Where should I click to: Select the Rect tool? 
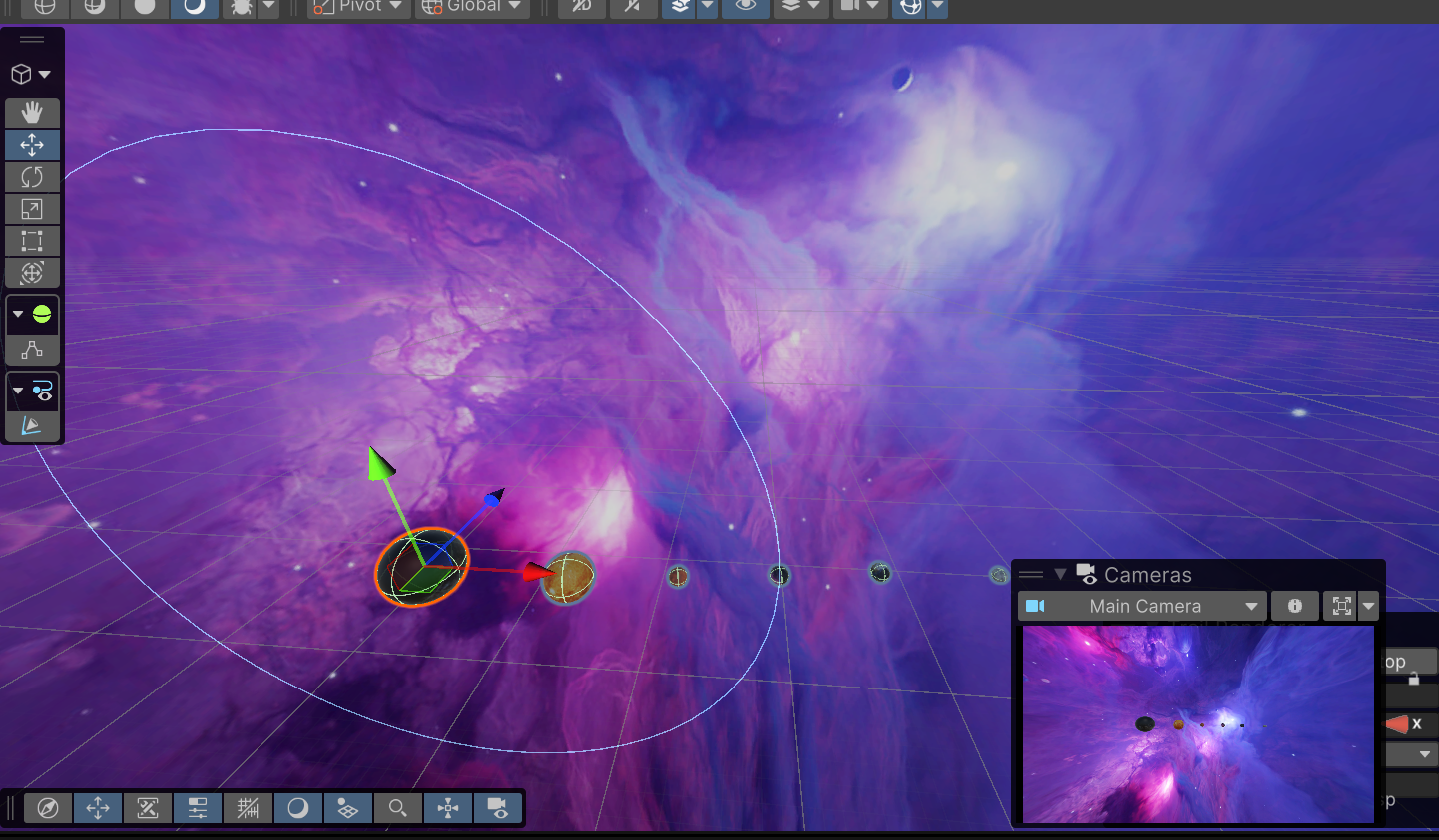(x=32, y=241)
